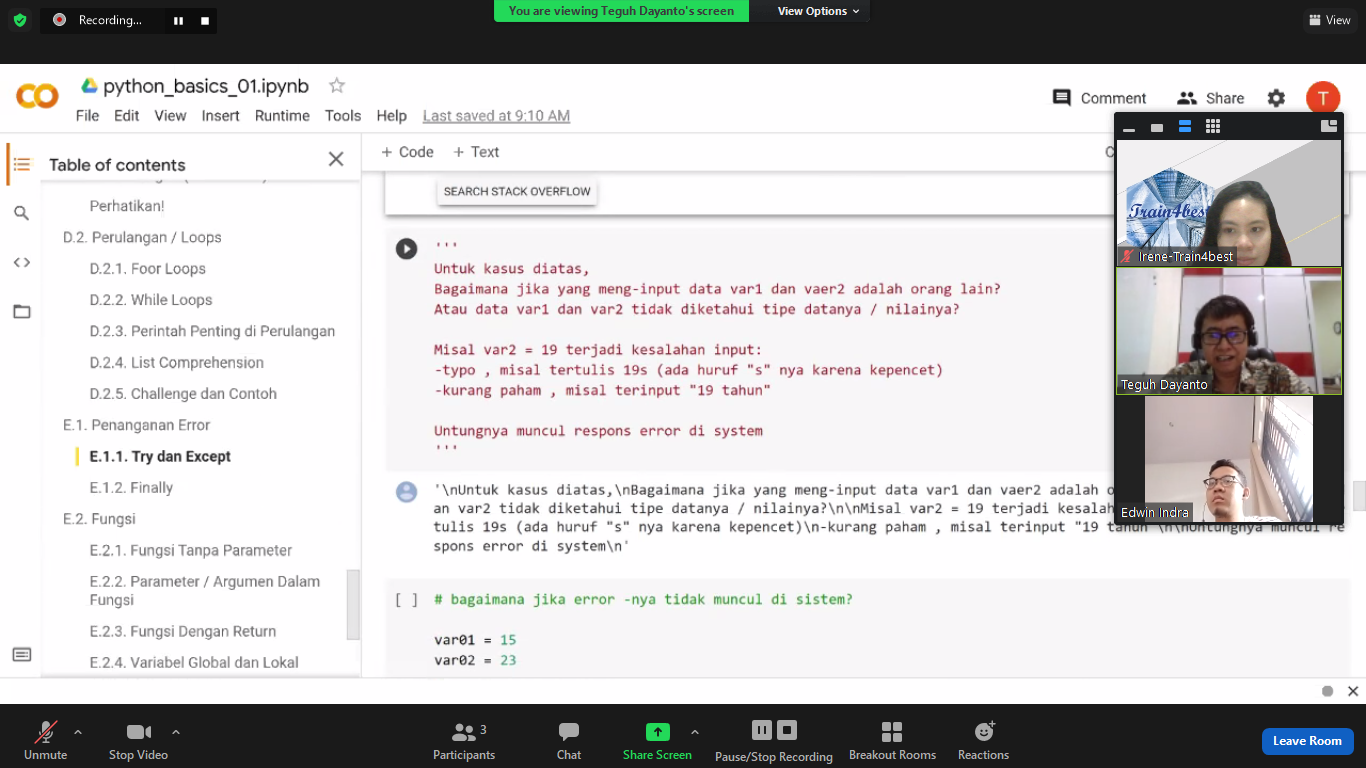Click the Leave Room button
Screen dimensions: 1366x768
[1306, 741]
